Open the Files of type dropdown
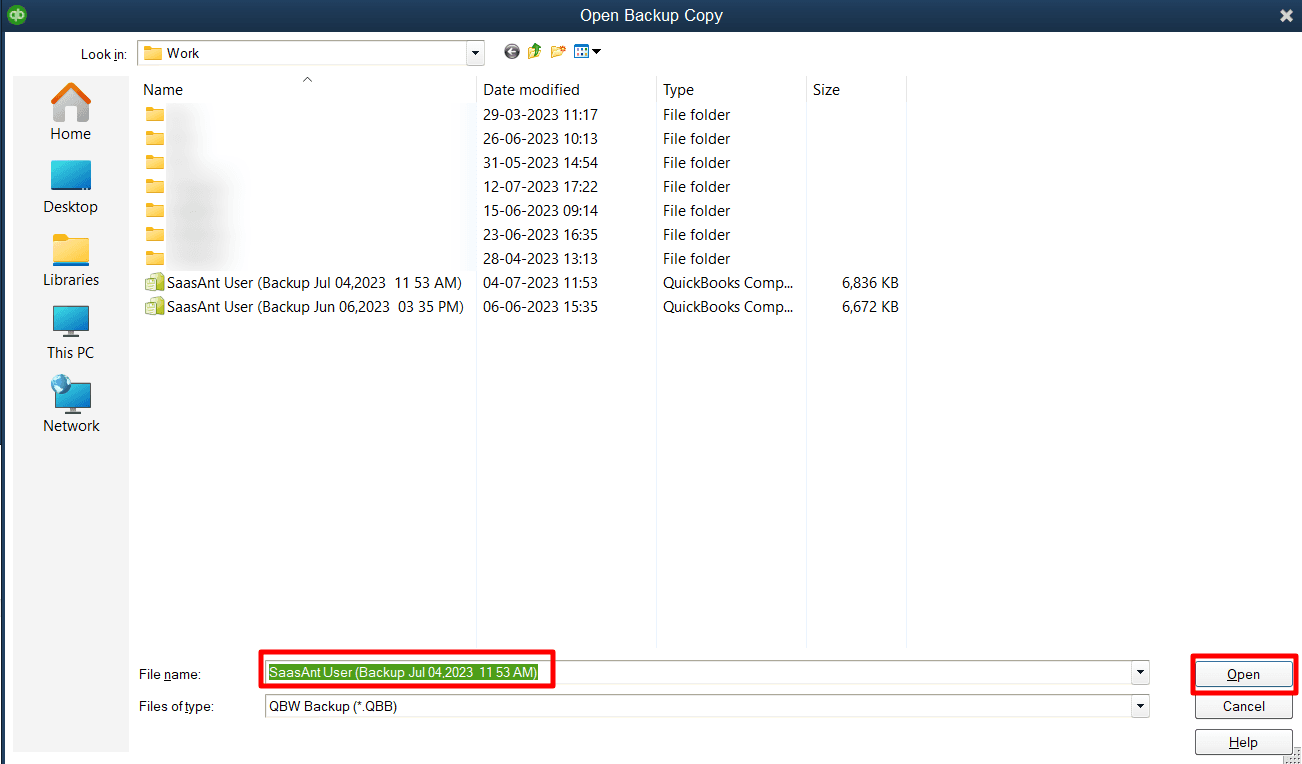Image resolution: width=1302 pixels, height=764 pixels. tap(1140, 706)
